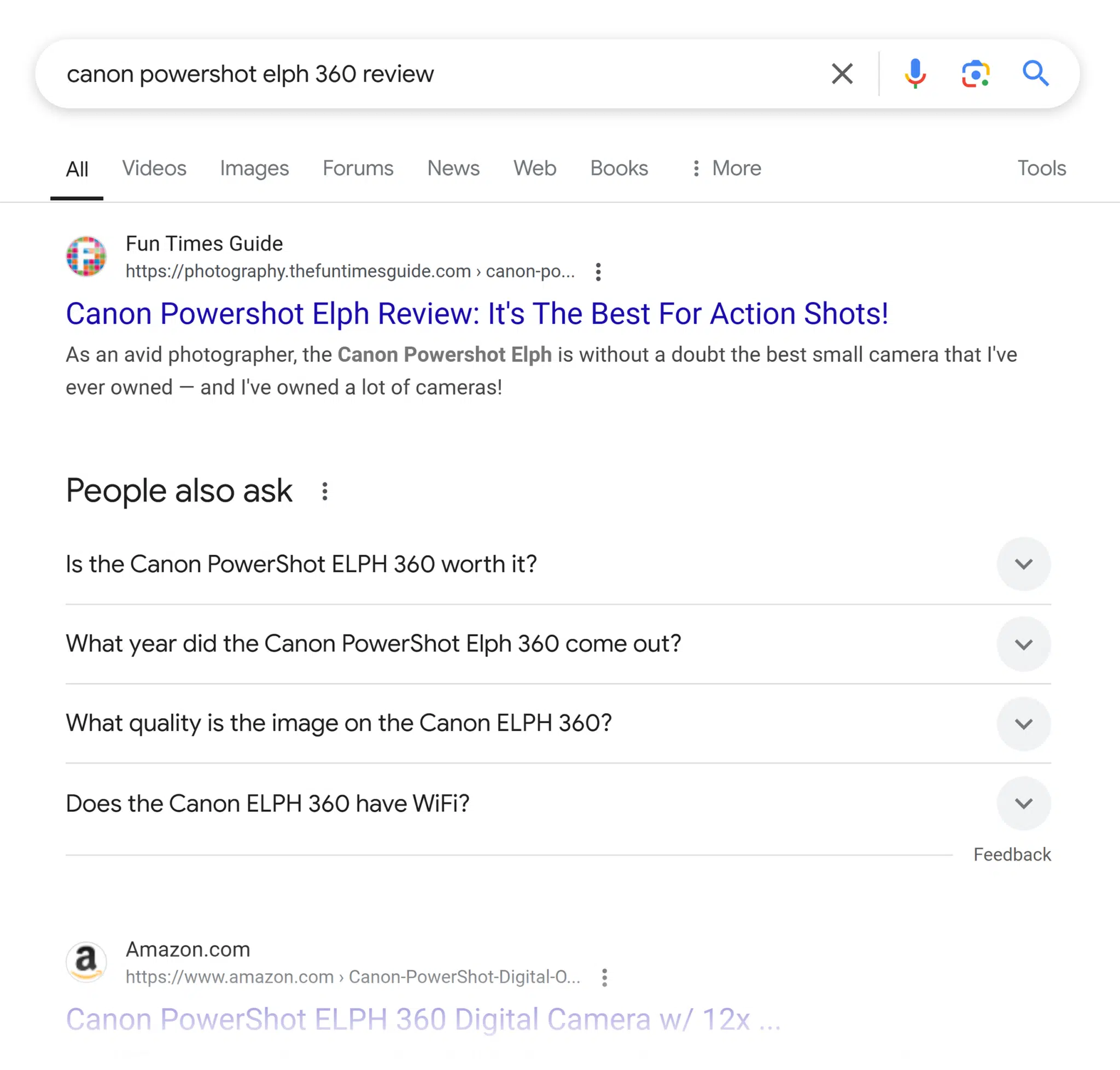The width and height of the screenshot is (1120, 1070).
Task: Select the Videos search results tab
Action: pyautogui.click(x=154, y=167)
